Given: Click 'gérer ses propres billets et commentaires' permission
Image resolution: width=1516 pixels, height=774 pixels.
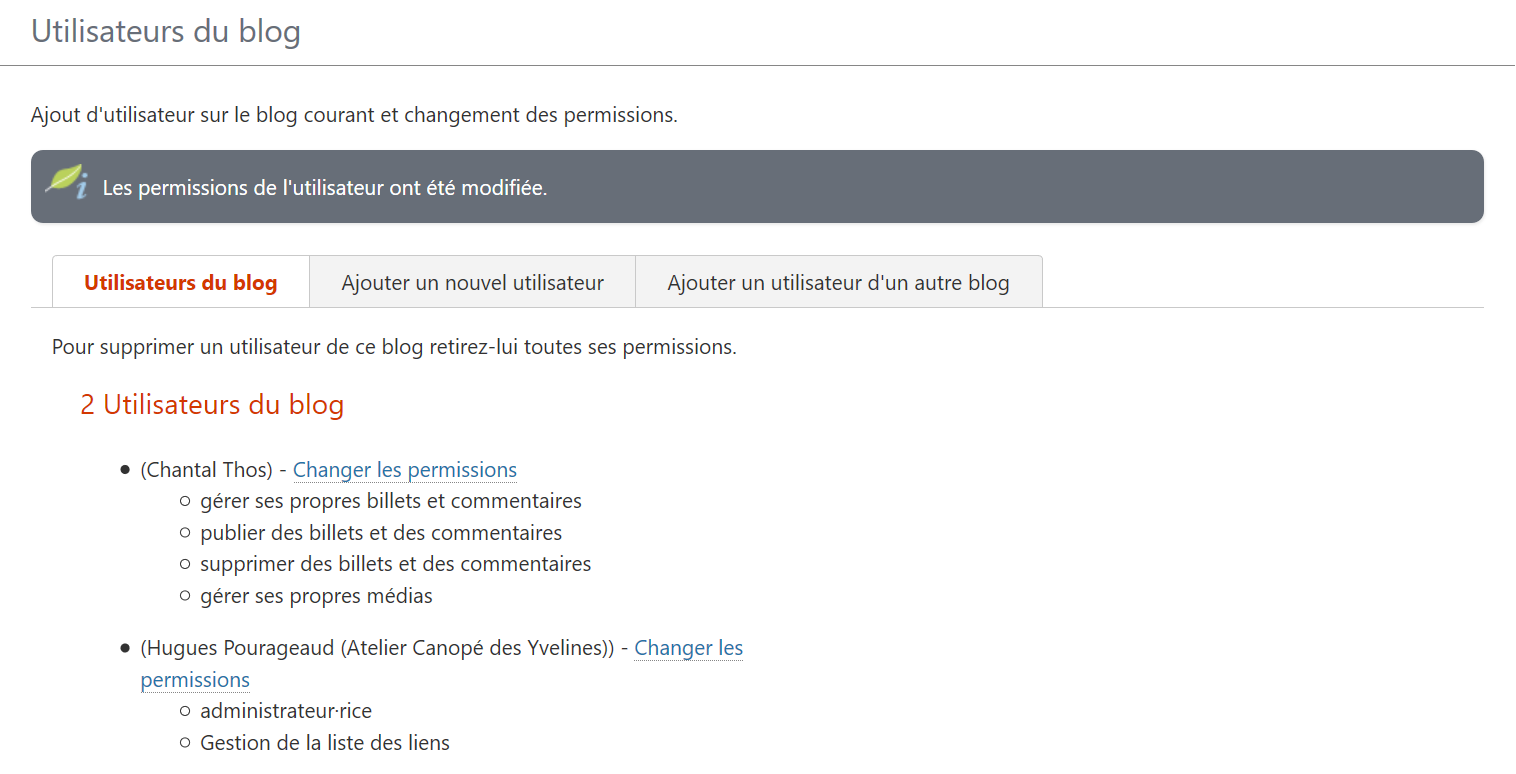Looking at the screenshot, I should 390,501.
